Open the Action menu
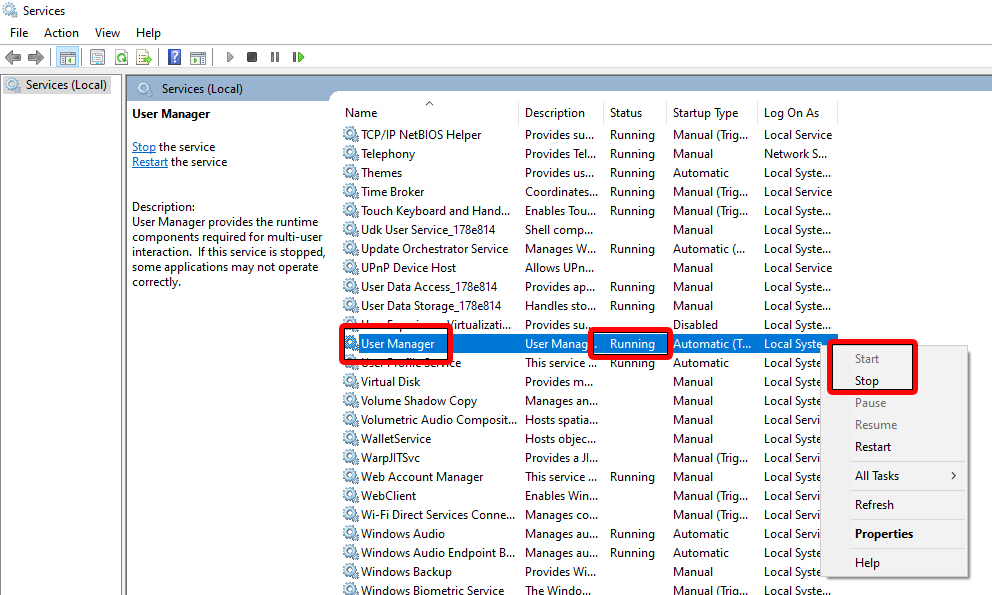This screenshot has width=992, height=595. (61, 32)
